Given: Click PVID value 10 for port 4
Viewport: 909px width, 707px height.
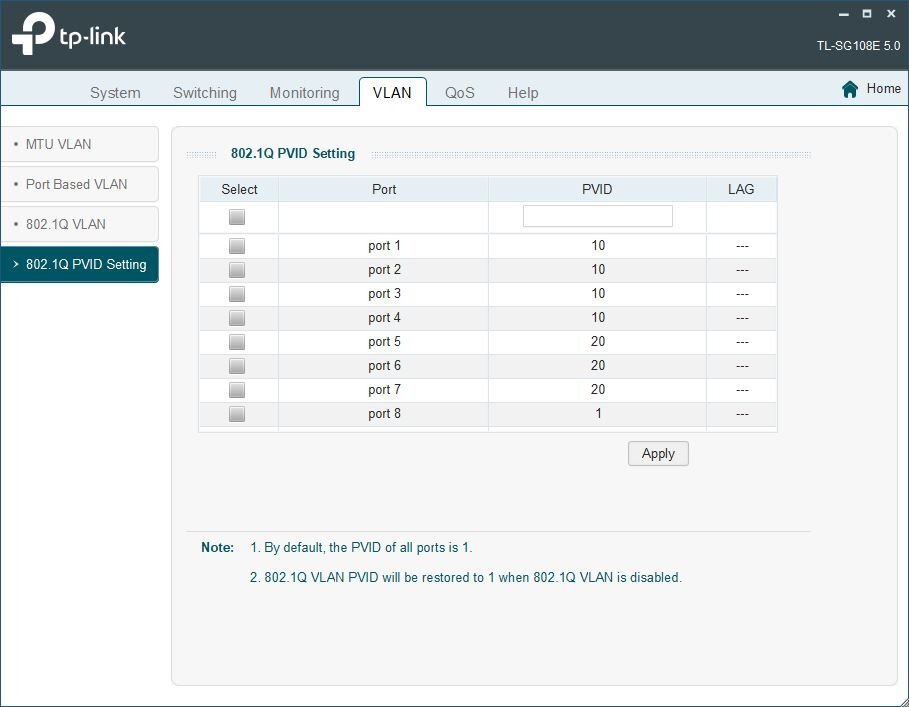Looking at the screenshot, I should [x=598, y=318].
